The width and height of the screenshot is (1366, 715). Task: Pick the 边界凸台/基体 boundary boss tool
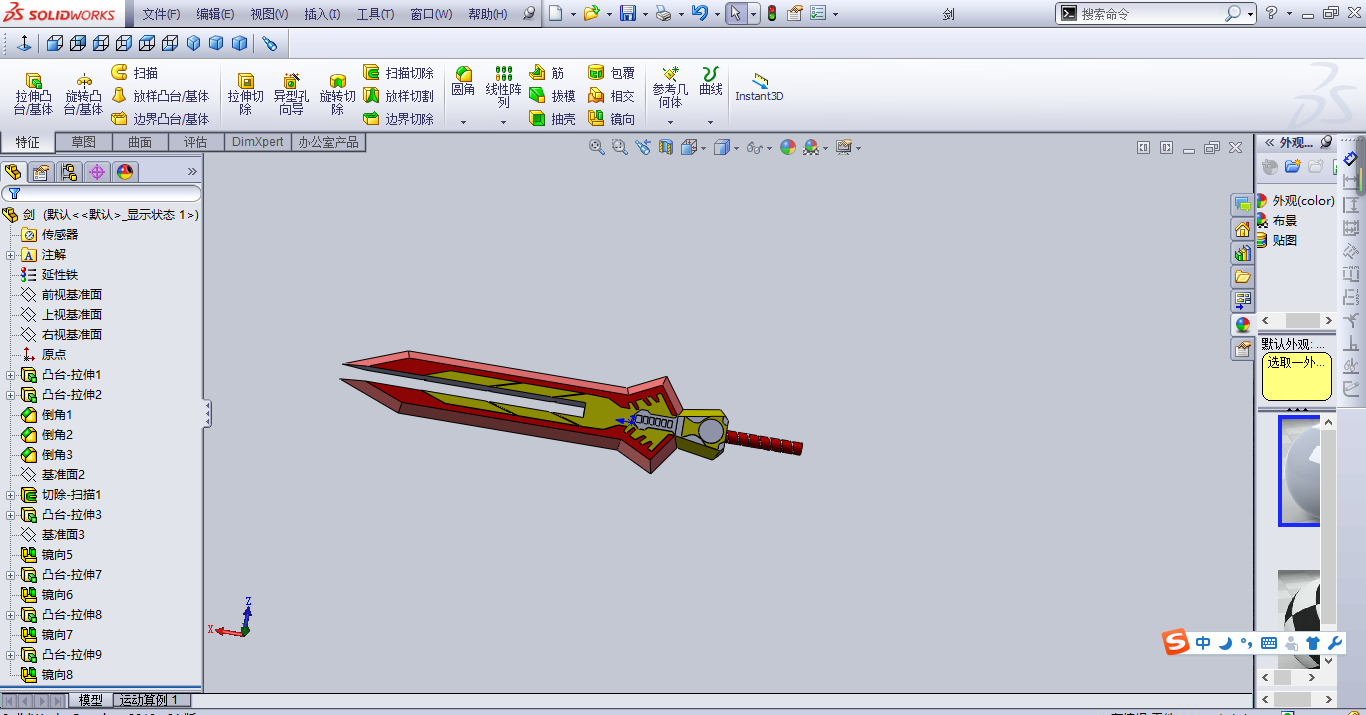[x=160, y=119]
